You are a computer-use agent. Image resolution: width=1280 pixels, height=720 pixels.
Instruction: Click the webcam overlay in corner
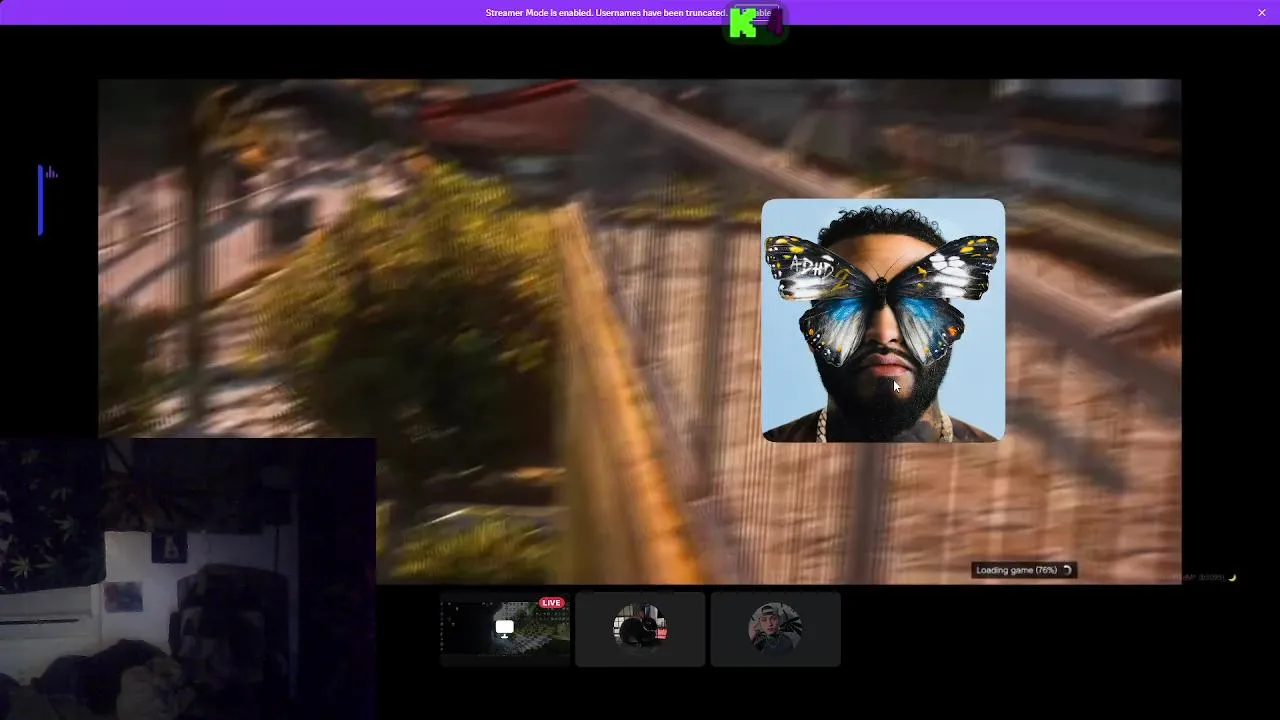click(188, 579)
